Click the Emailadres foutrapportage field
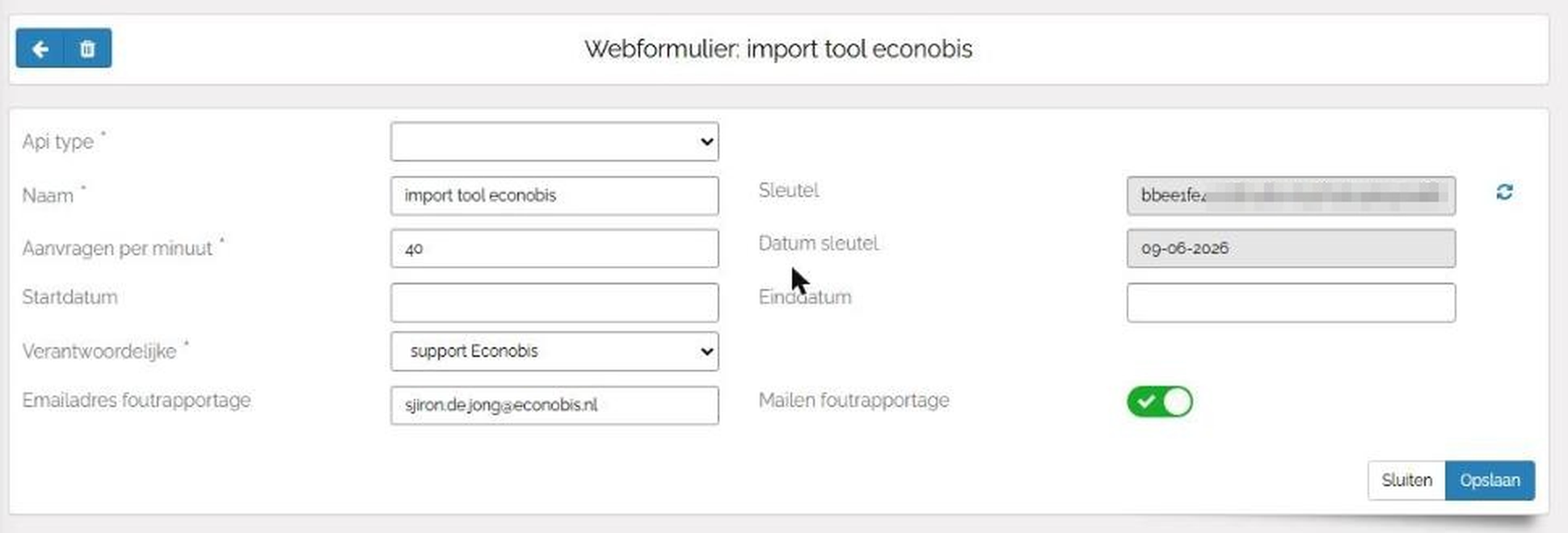 point(554,405)
